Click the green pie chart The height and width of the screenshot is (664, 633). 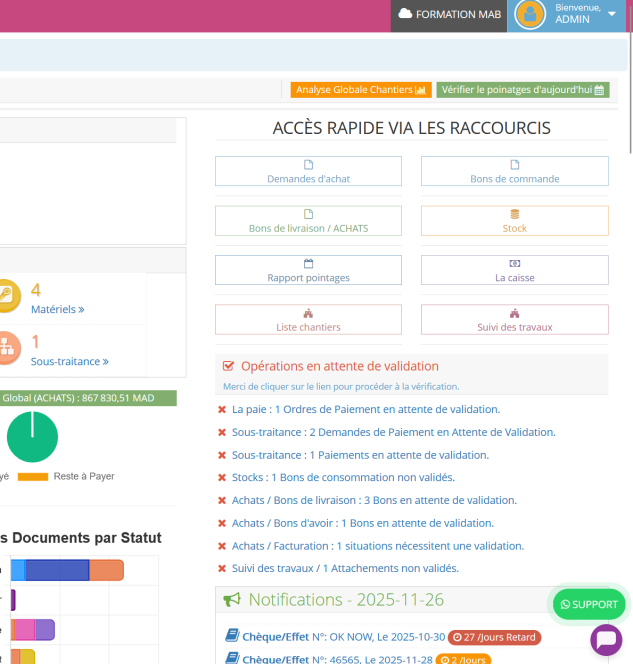32,437
